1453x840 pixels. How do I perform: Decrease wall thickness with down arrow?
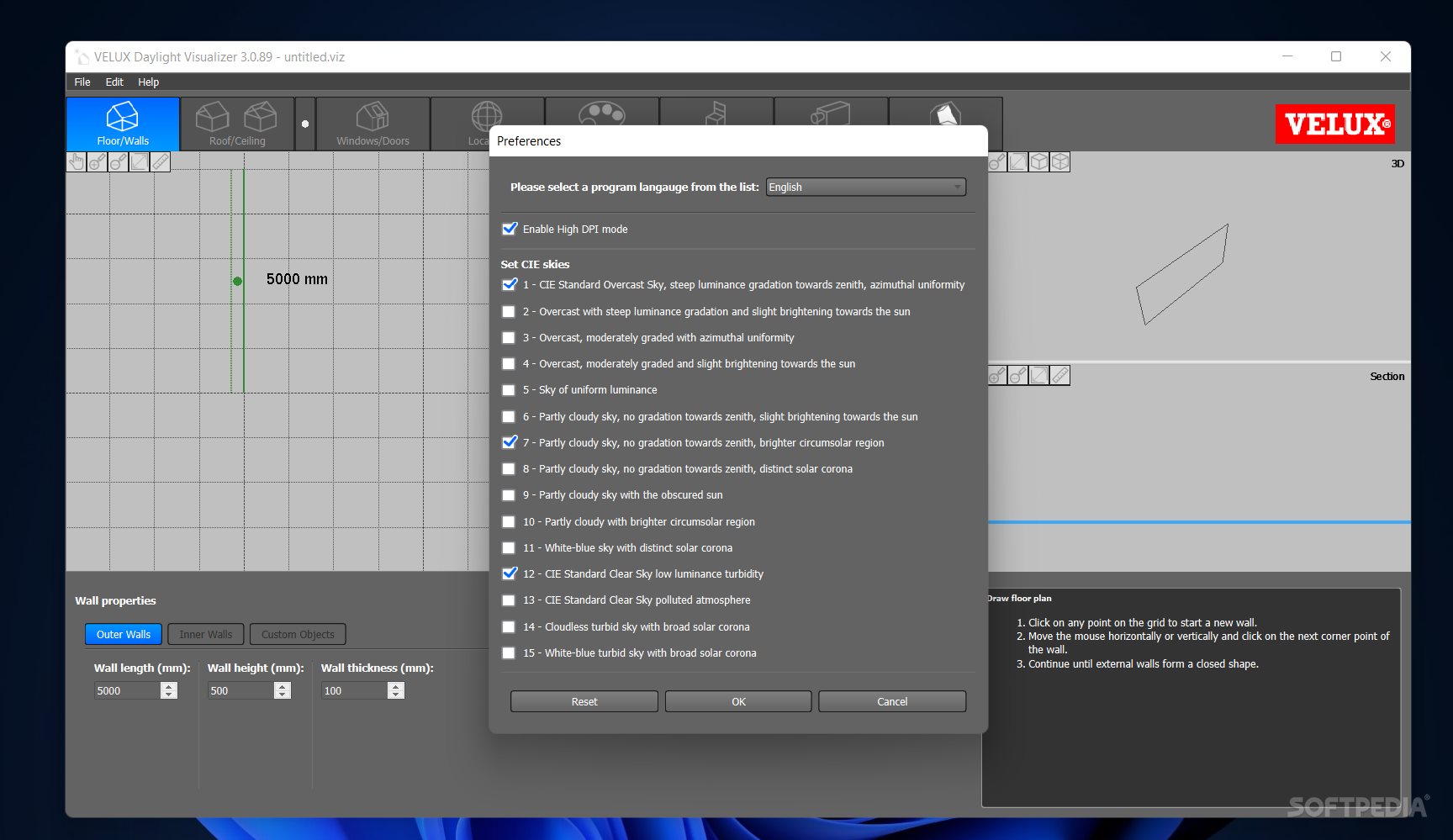(396, 695)
